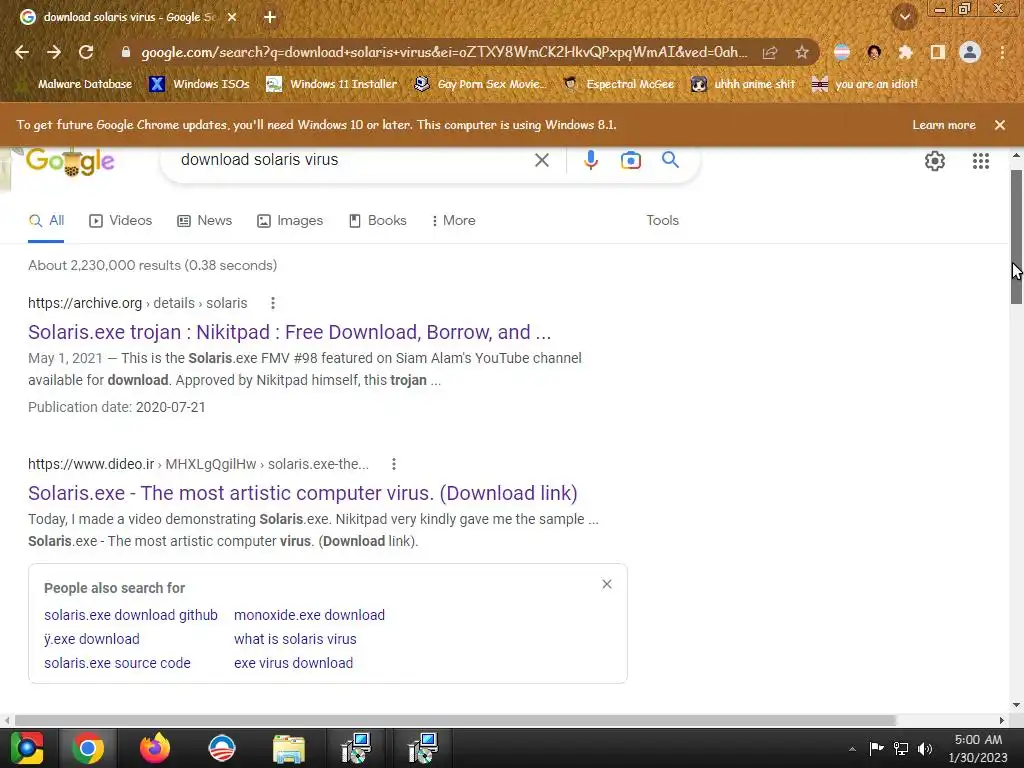Open the dideo.ir result options menu

[393, 464]
